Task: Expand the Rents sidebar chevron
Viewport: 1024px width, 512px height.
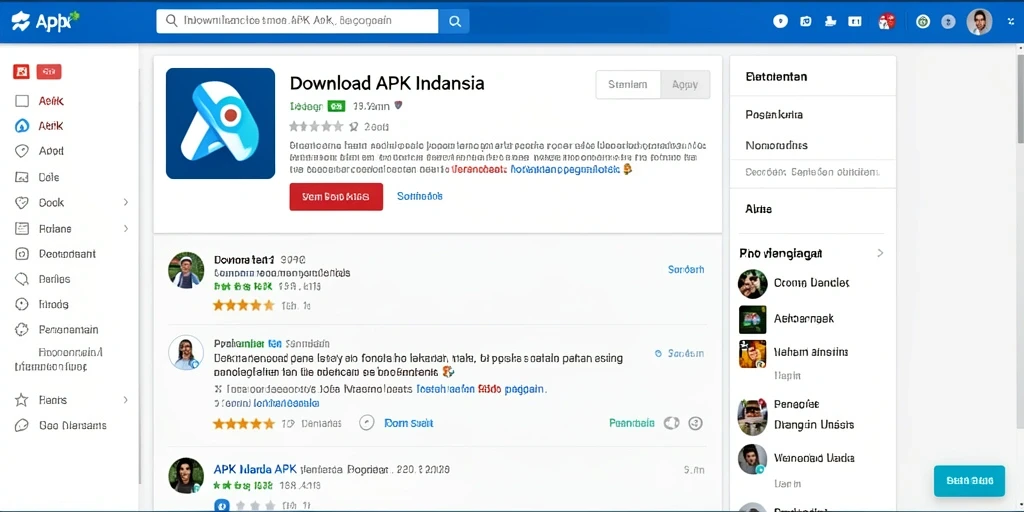Action: (x=125, y=400)
